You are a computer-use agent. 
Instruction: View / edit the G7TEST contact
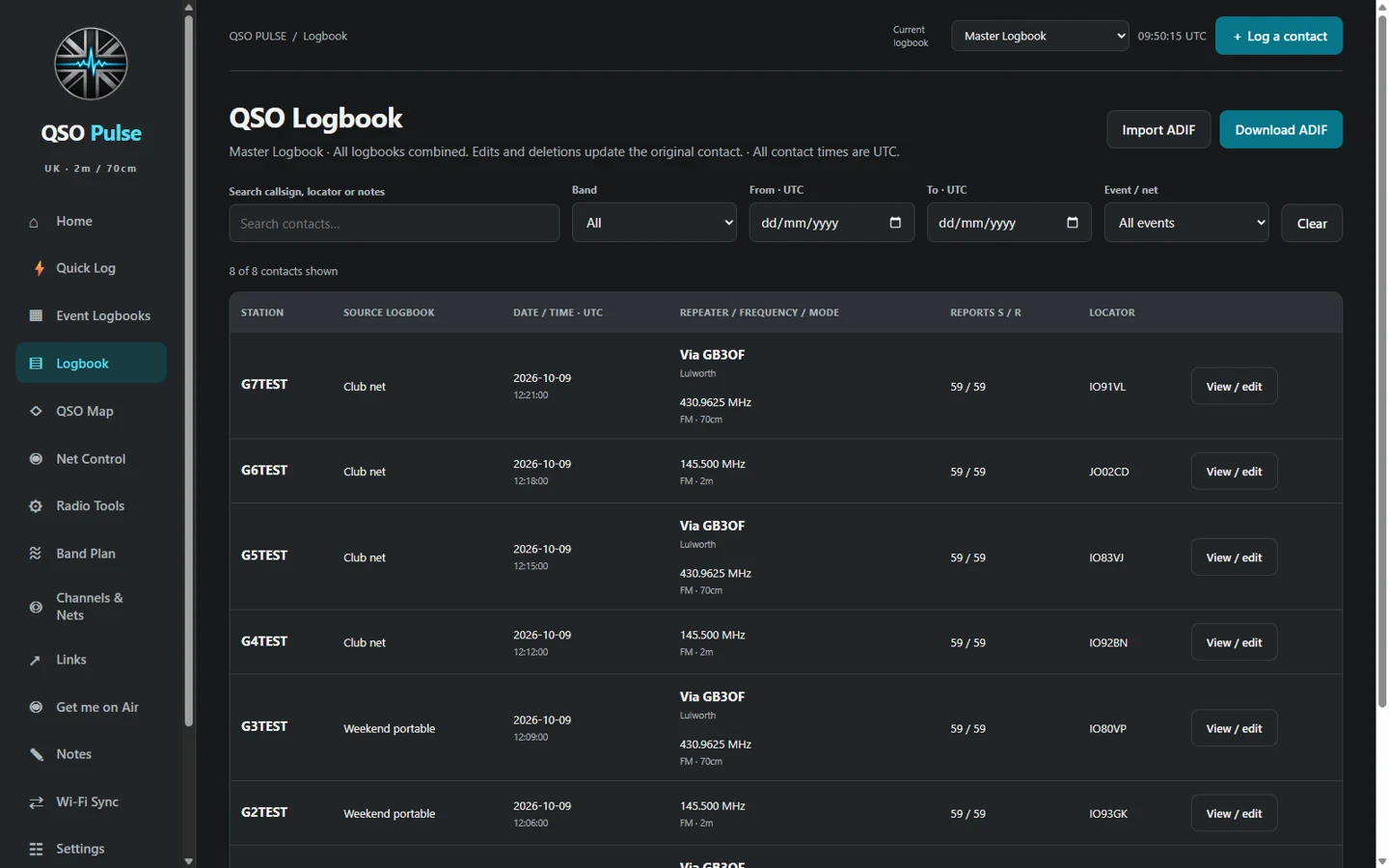1234,387
